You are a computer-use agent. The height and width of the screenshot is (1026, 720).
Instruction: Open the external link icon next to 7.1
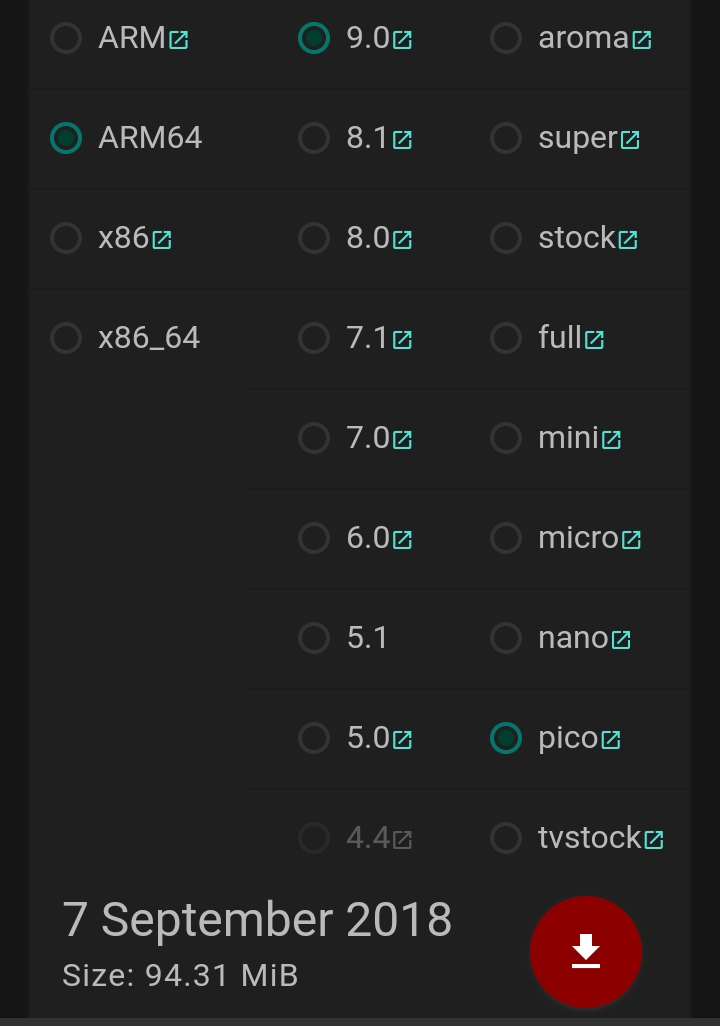click(403, 340)
